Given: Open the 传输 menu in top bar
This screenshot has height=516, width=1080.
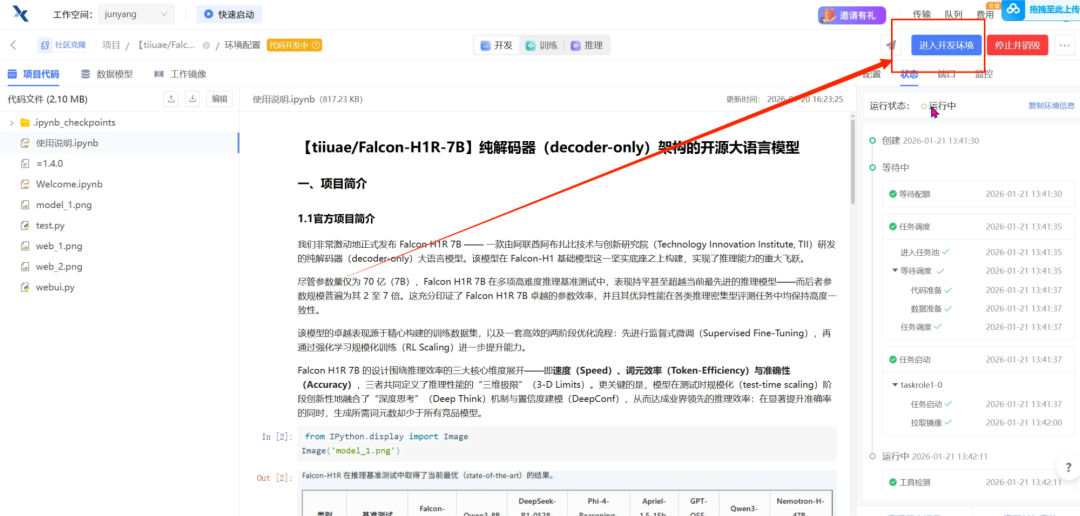Looking at the screenshot, I should click(x=922, y=14).
